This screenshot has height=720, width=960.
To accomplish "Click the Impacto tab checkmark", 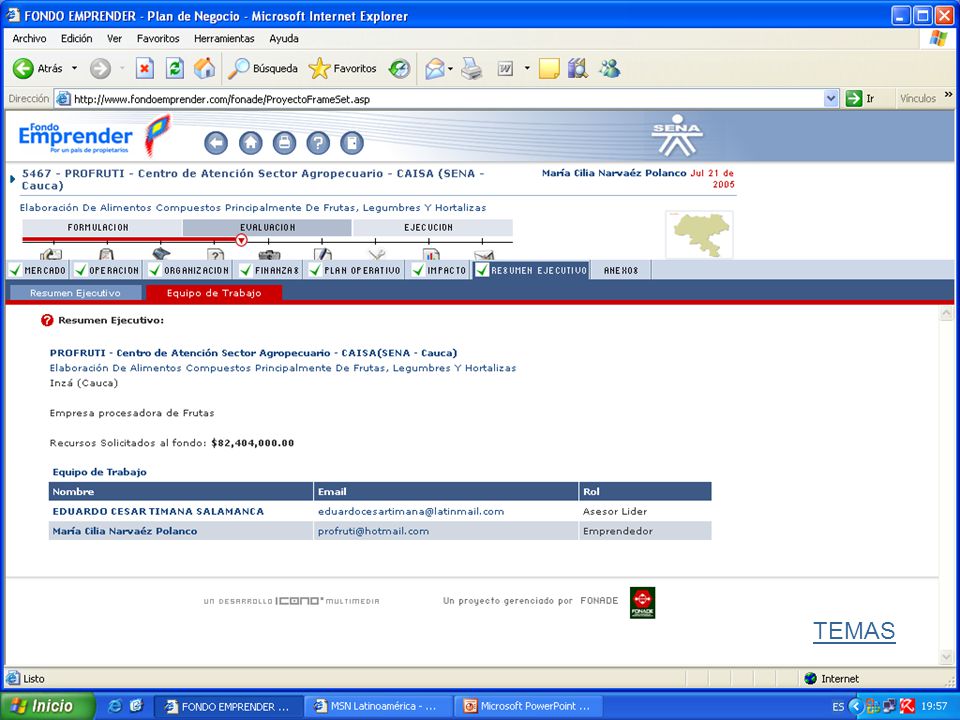I will click(x=418, y=270).
